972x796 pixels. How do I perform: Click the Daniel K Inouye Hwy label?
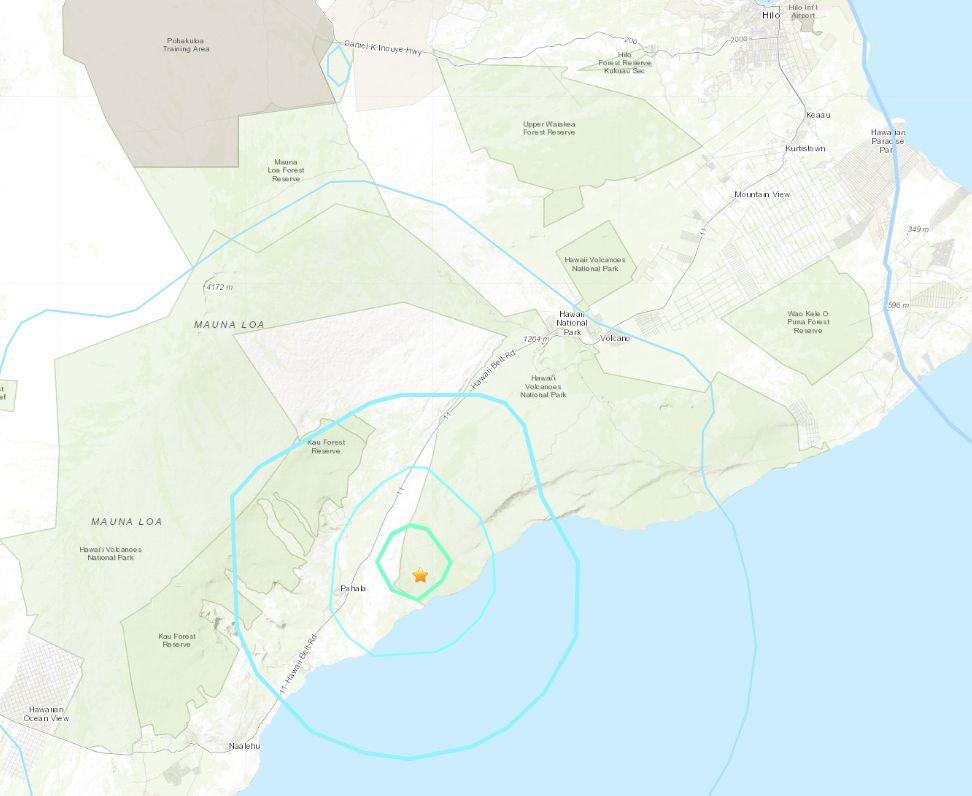click(x=382, y=48)
